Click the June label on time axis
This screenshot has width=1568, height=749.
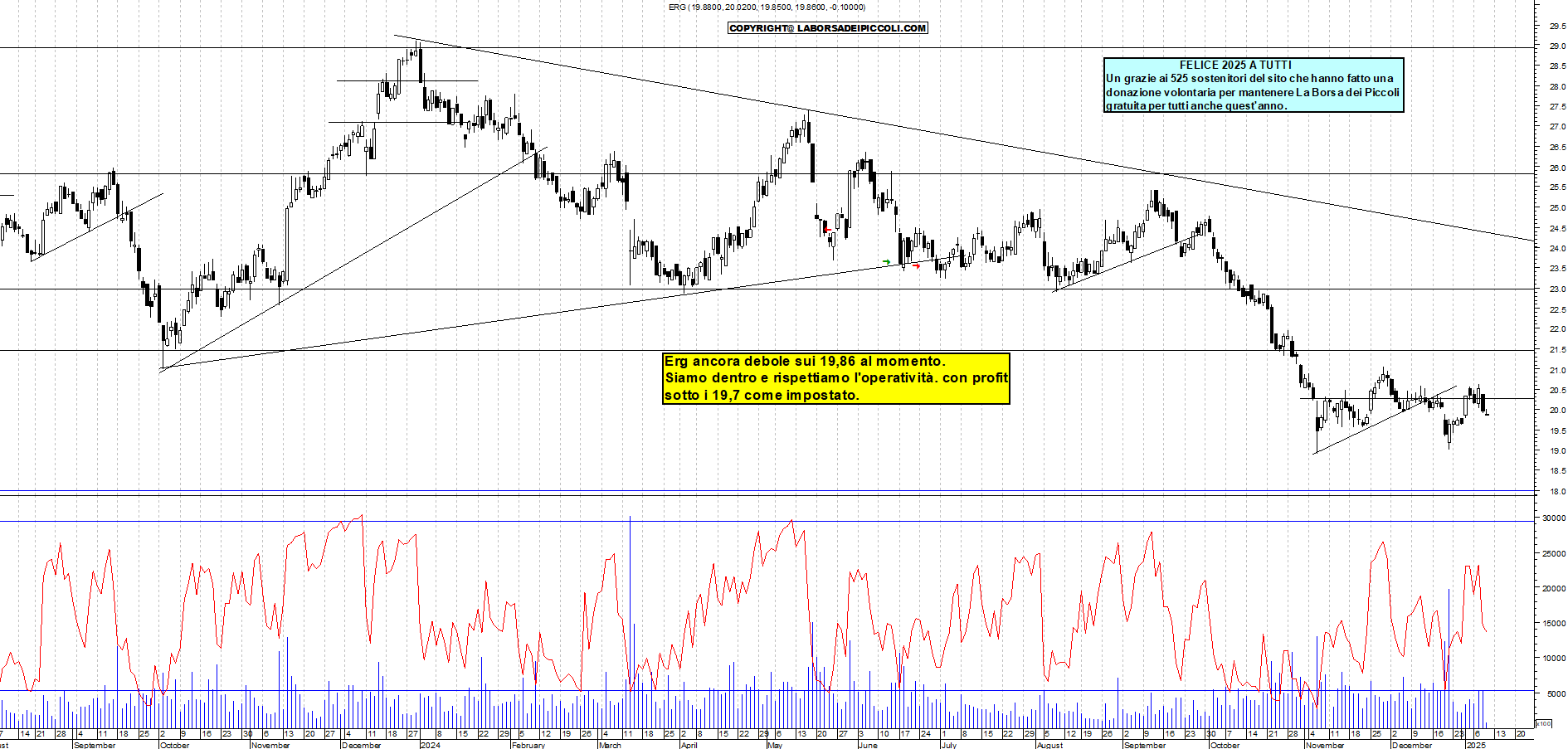pos(868,745)
